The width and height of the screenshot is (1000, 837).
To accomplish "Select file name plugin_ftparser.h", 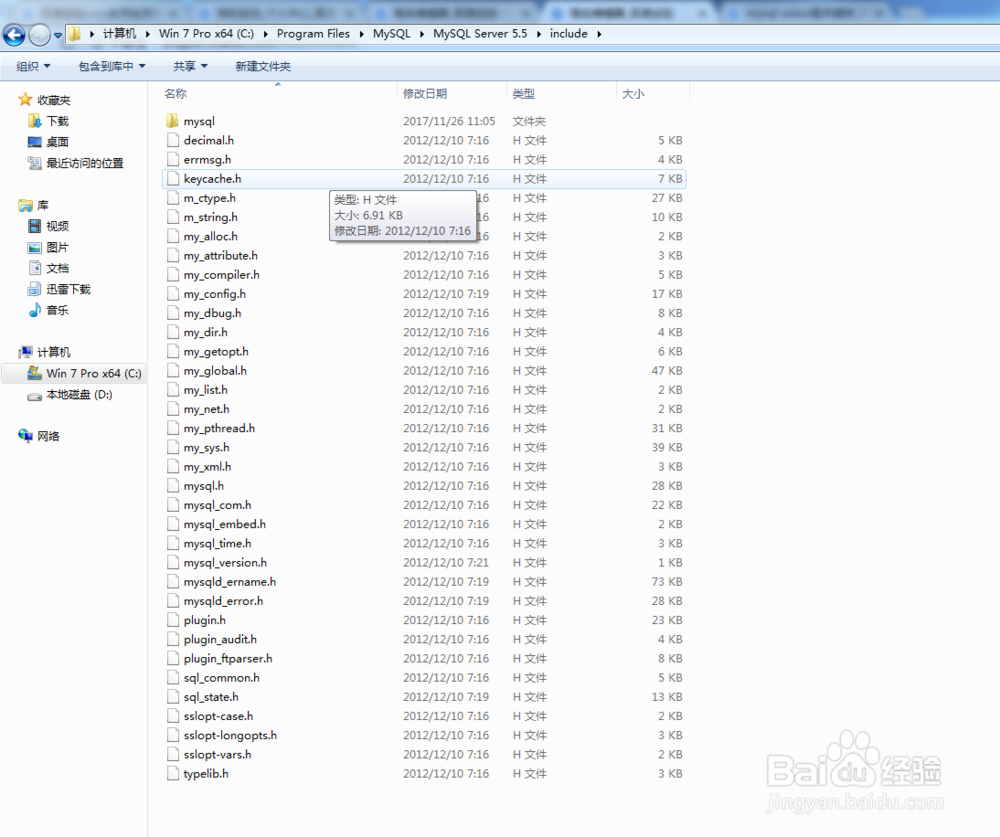I will 228,658.
